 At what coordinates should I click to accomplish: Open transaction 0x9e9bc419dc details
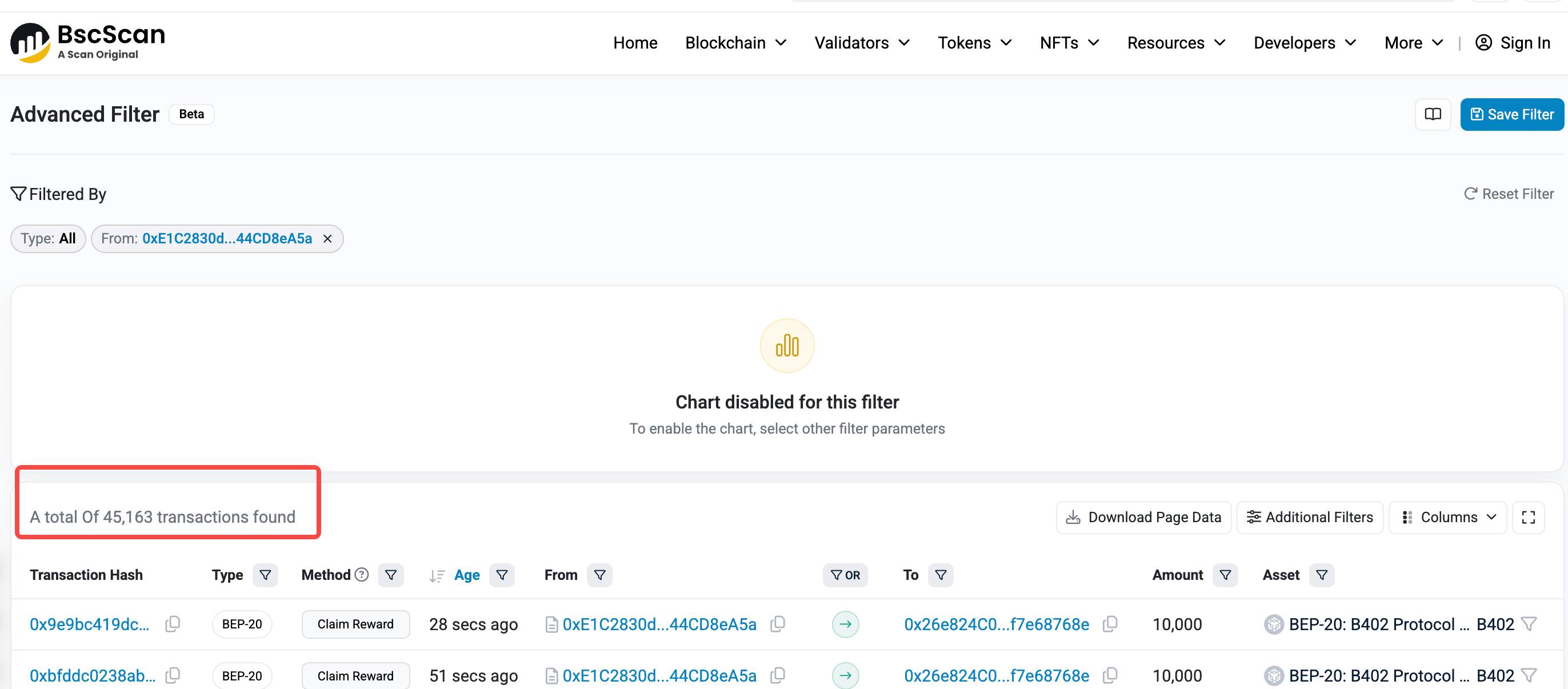click(x=90, y=624)
